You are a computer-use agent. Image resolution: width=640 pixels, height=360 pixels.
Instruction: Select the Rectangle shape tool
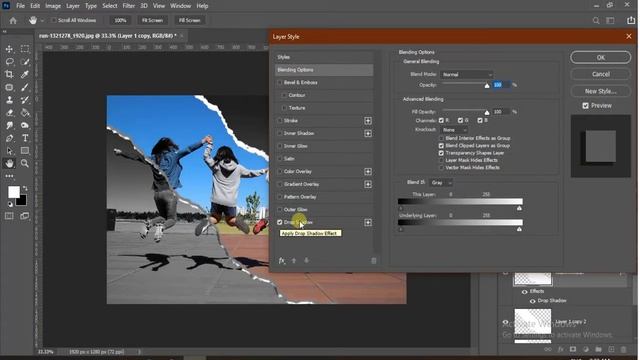[25, 151]
